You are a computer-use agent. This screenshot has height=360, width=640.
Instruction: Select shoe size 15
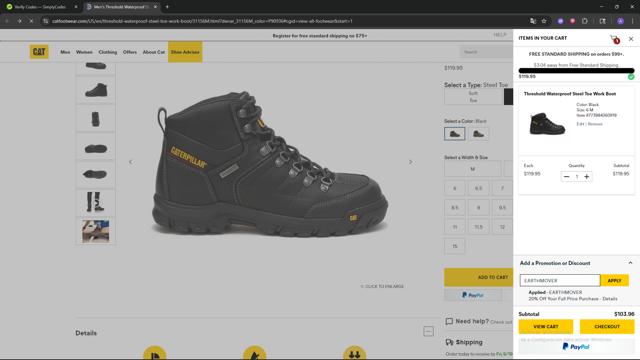click(x=455, y=246)
